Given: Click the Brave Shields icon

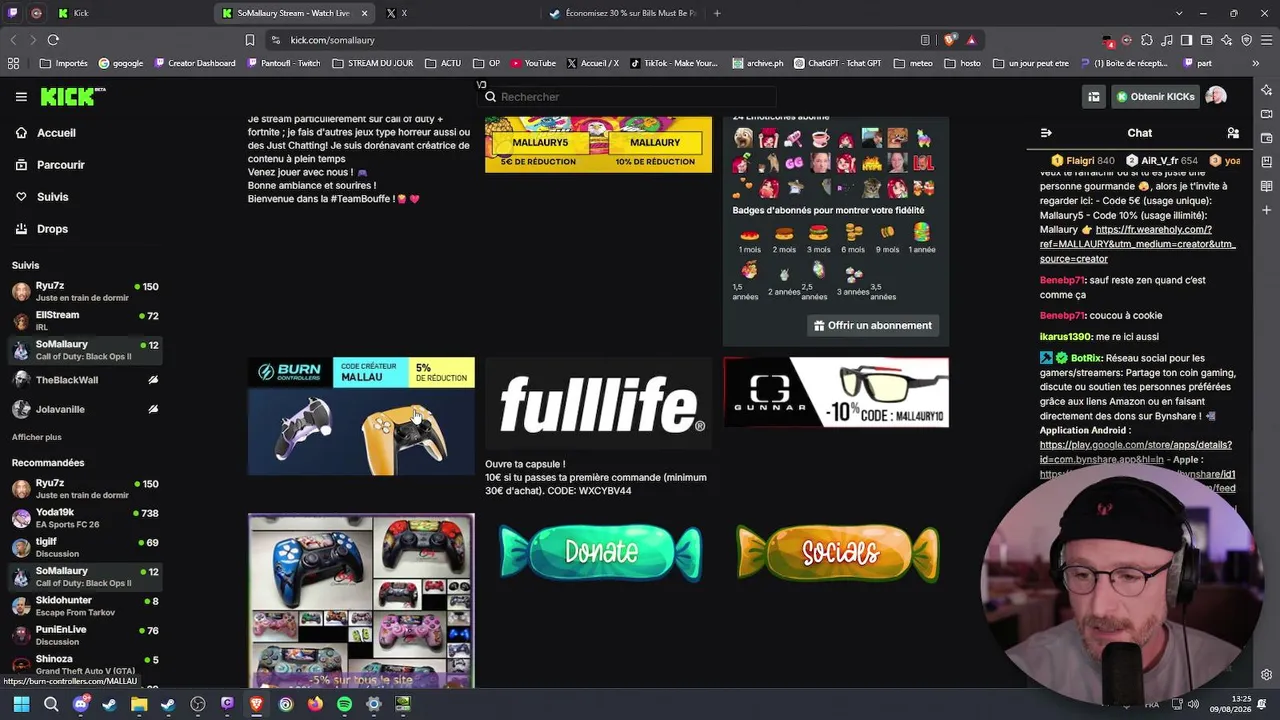Looking at the screenshot, I should [950, 40].
